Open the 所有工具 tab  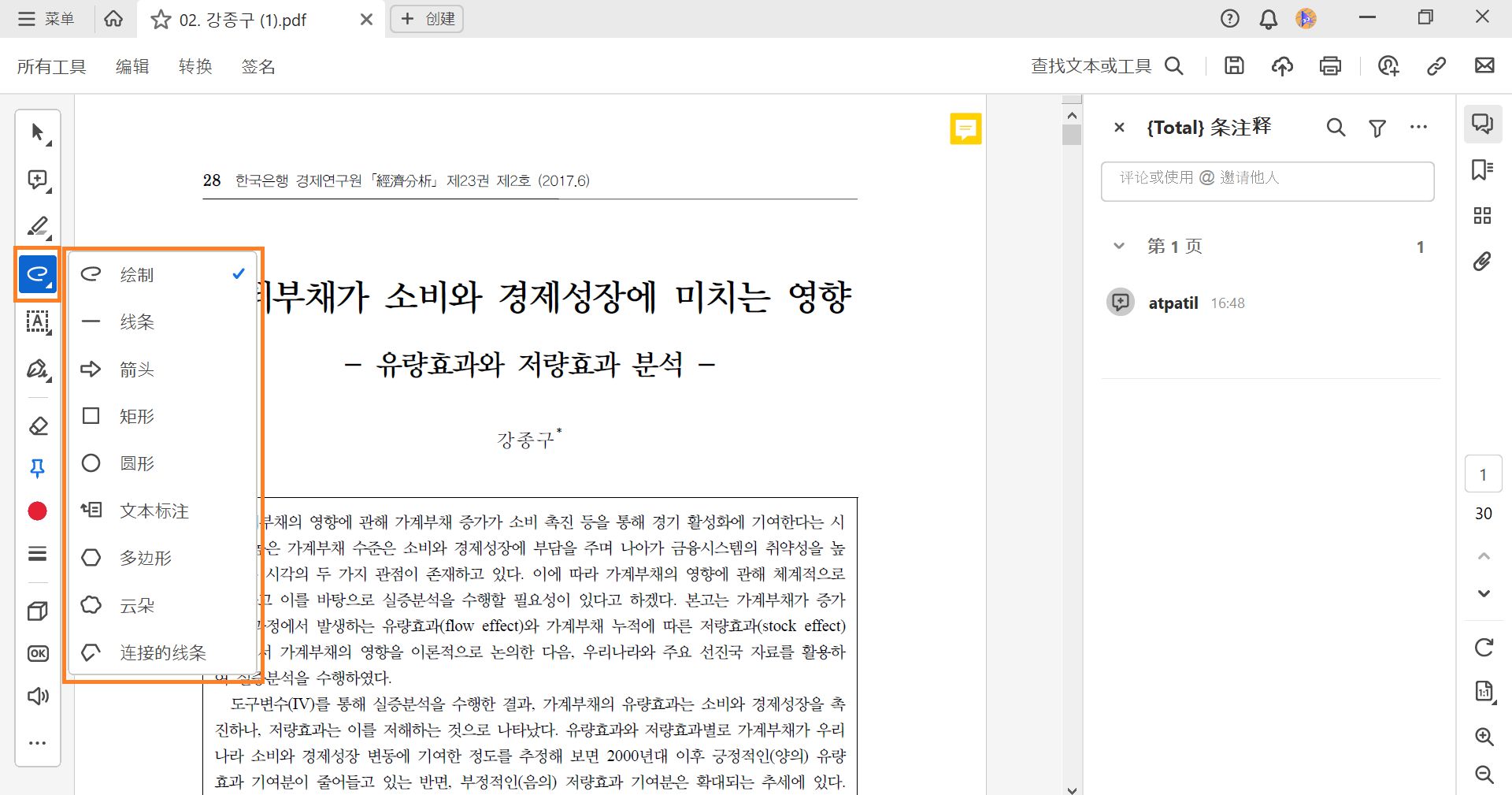click(51, 66)
